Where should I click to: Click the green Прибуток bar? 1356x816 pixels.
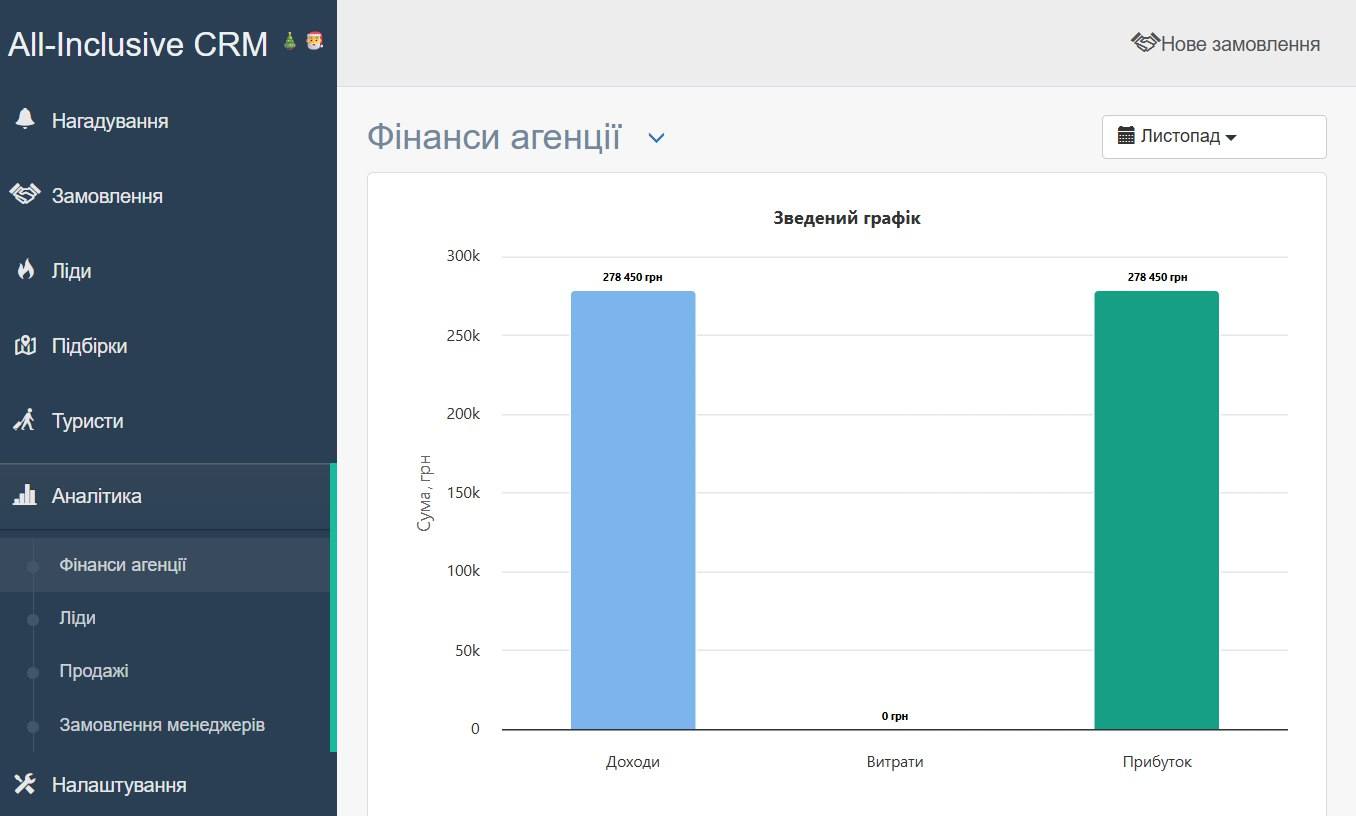1156,510
